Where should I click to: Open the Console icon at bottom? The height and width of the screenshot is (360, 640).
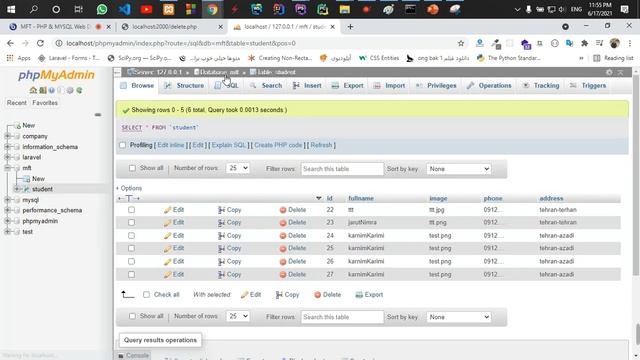(120, 356)
